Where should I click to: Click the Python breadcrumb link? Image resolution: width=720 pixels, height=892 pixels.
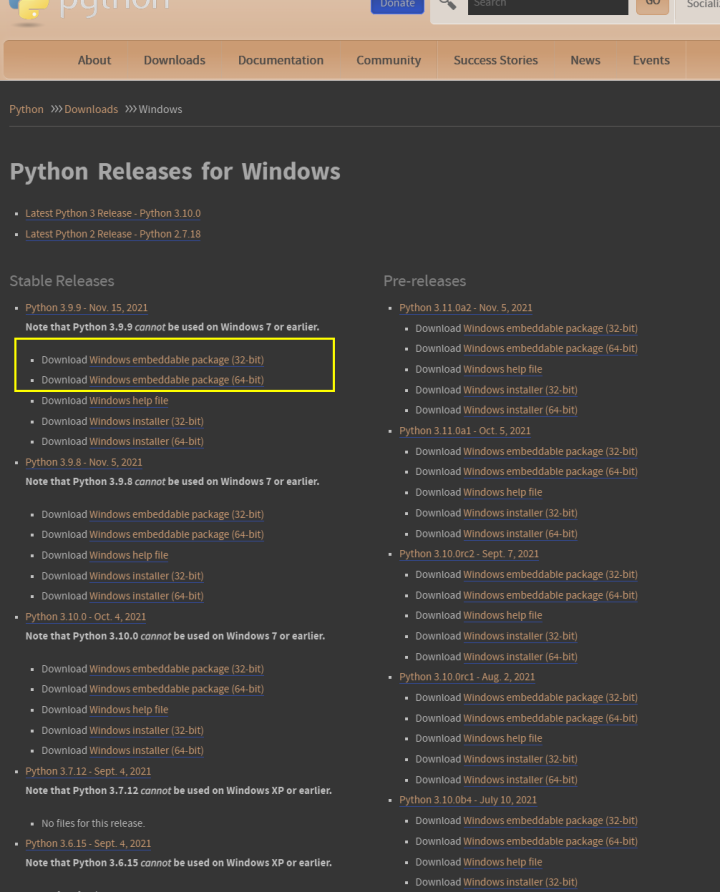[x=26, y=109]
